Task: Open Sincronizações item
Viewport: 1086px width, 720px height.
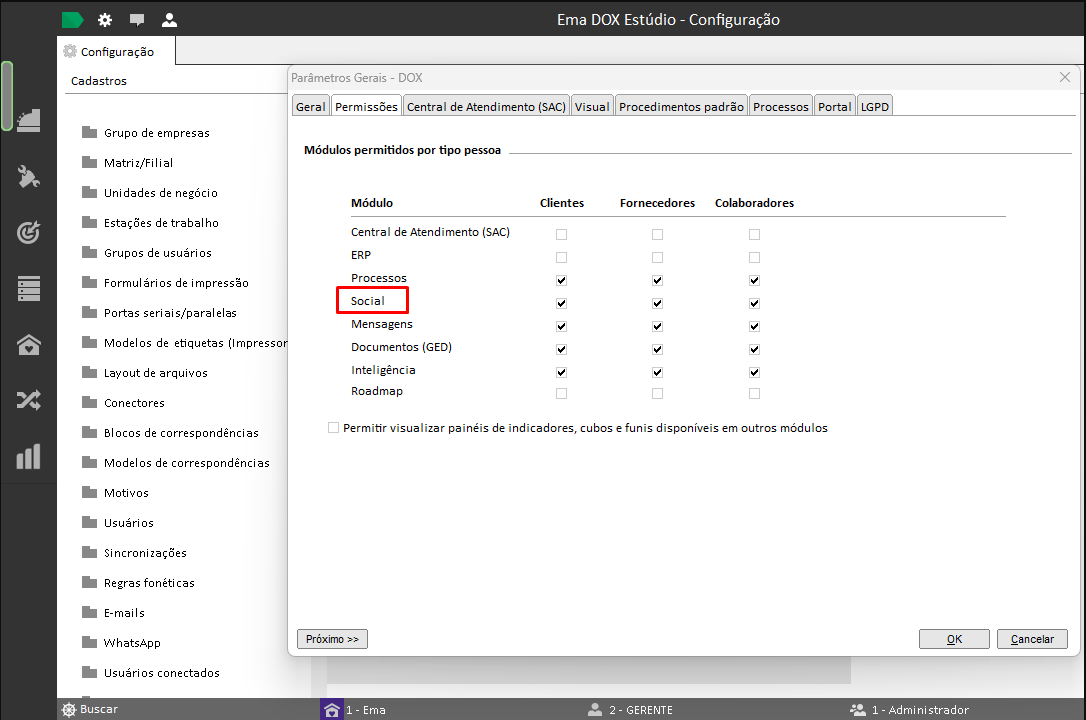Action: pos(145,552)
